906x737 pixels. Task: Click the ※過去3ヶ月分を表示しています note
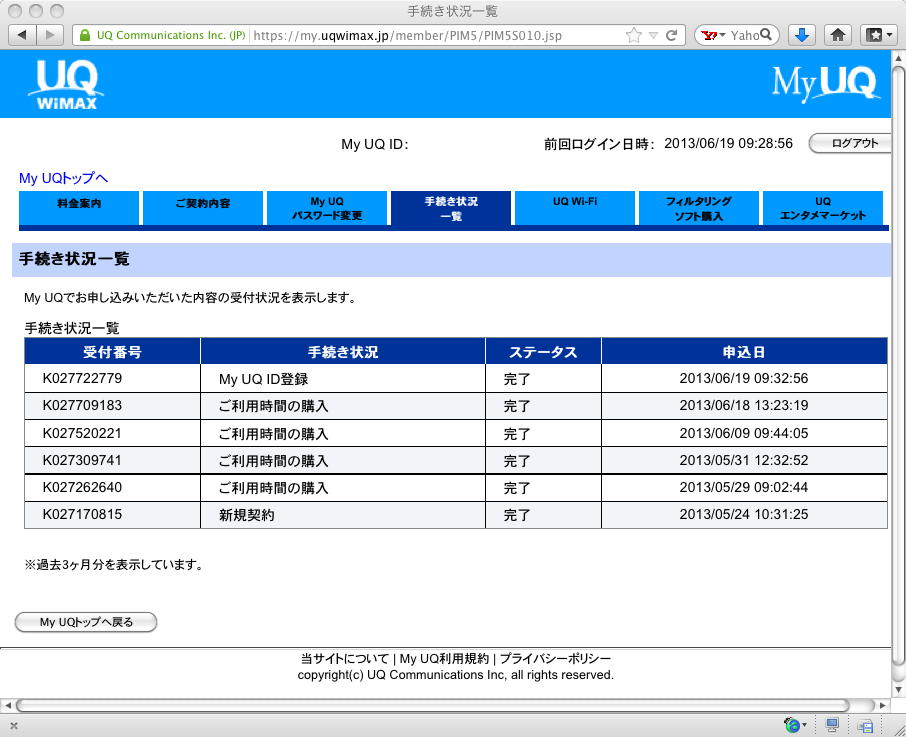pyautogui.click(x=115, y=565)
